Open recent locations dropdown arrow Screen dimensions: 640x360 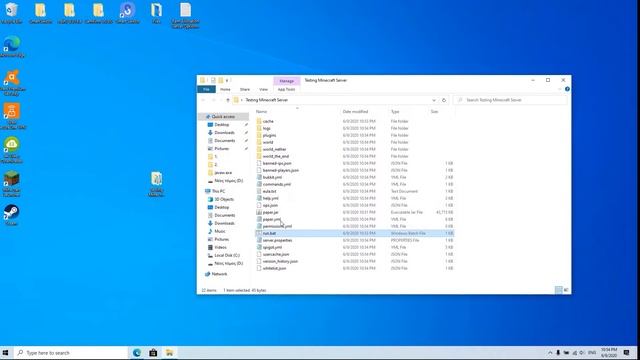tap(221, 100)
